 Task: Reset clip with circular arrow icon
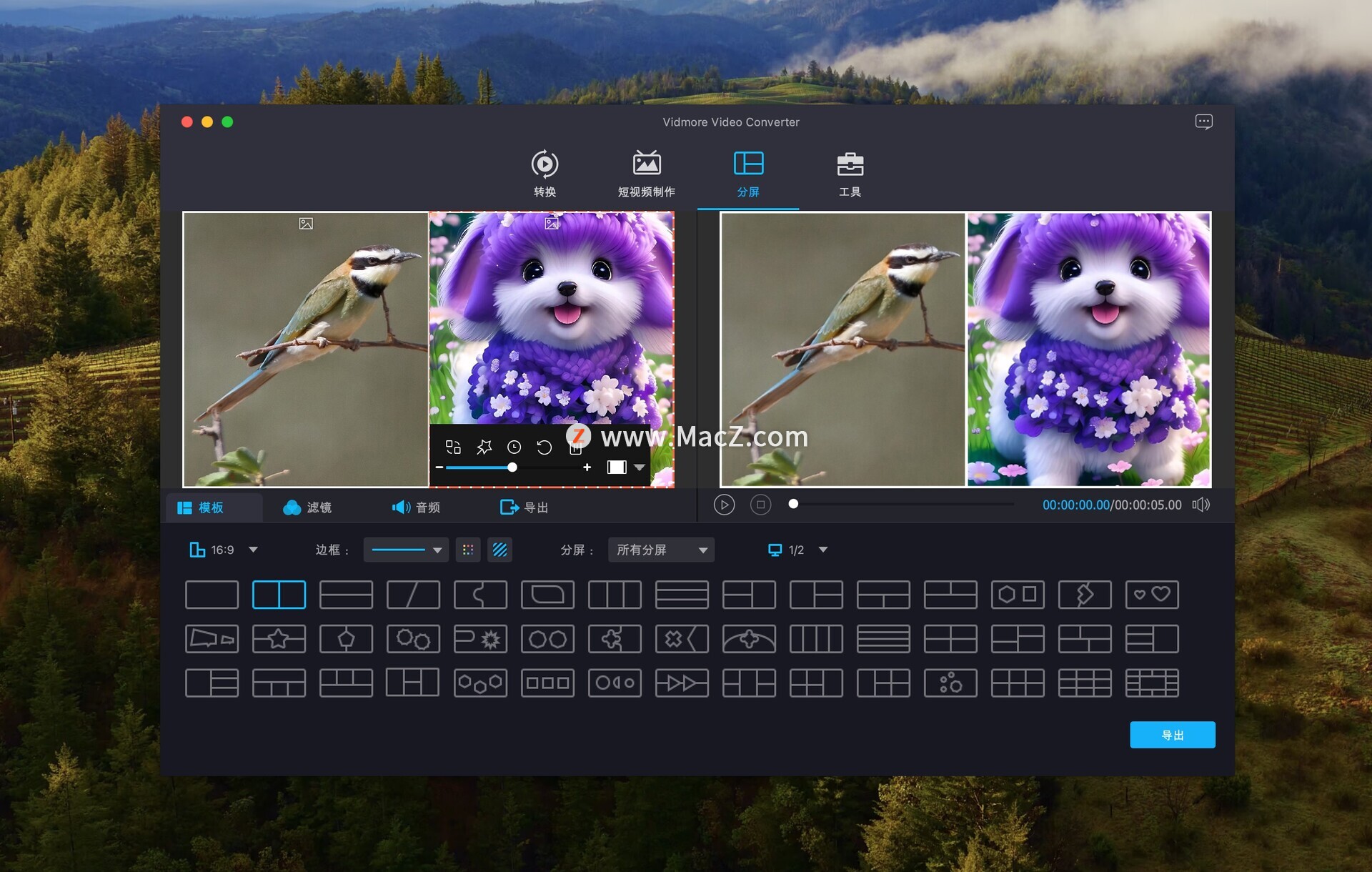click(x=544, y=447)
